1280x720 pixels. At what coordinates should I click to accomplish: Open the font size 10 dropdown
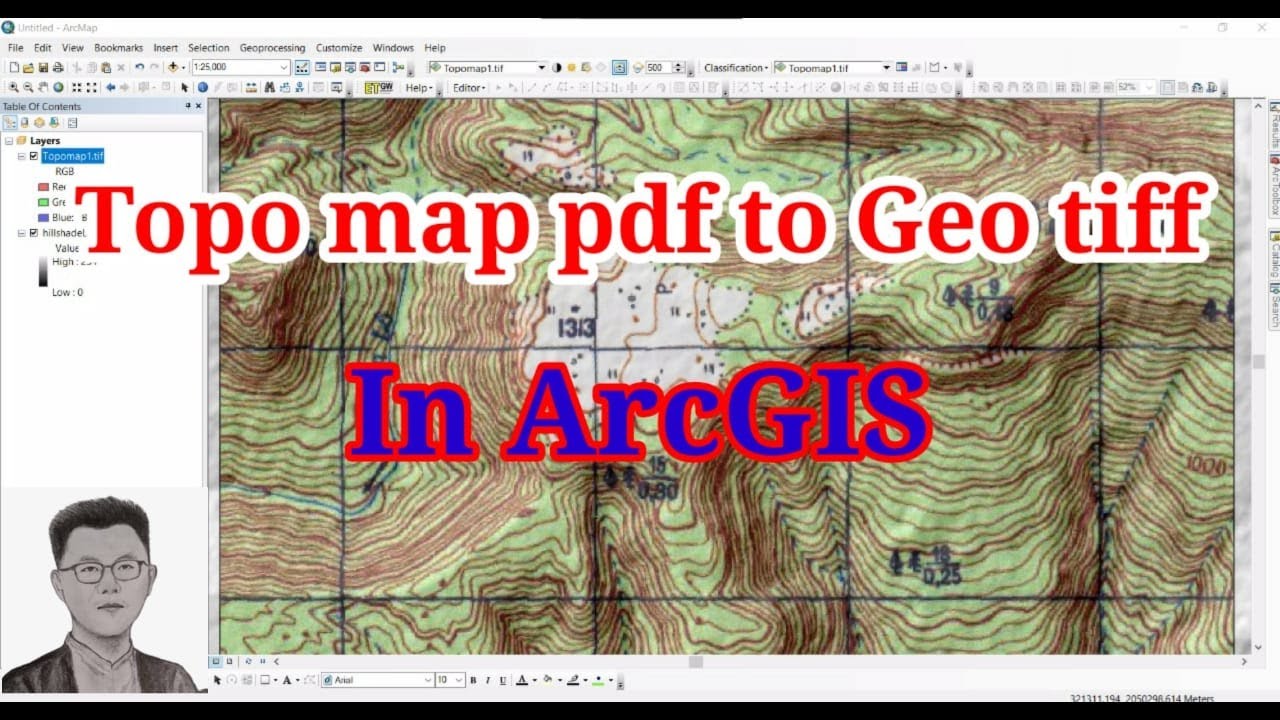pyautogui.click(x=459, y=680)
